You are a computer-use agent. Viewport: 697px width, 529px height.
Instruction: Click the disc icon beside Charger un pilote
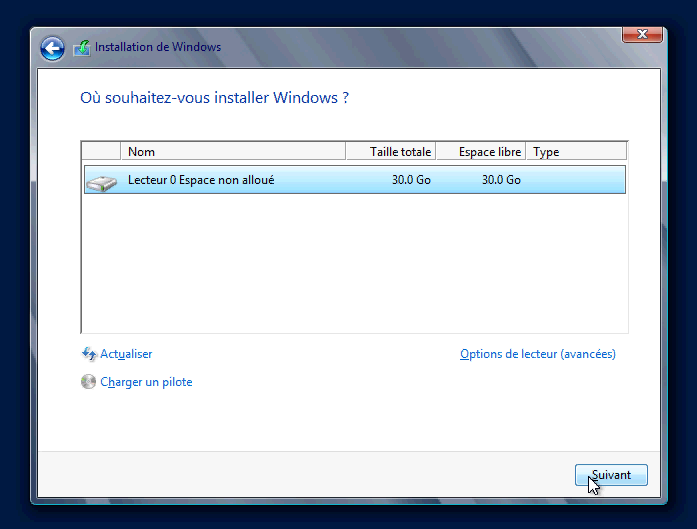[x=88, y=382]
